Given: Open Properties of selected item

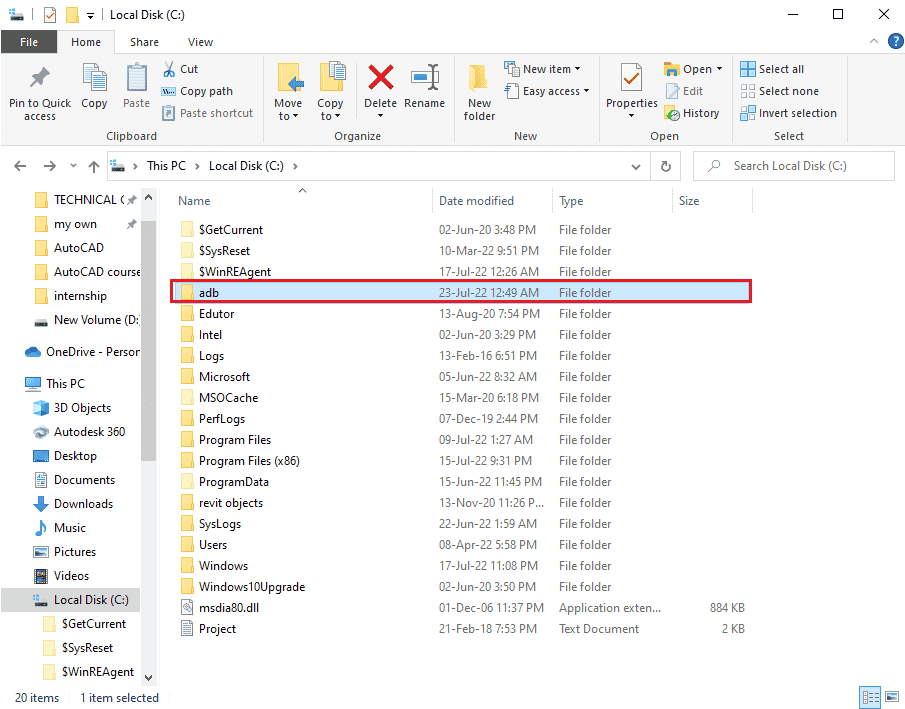Looking at the screenshot, I should (631, 87).
